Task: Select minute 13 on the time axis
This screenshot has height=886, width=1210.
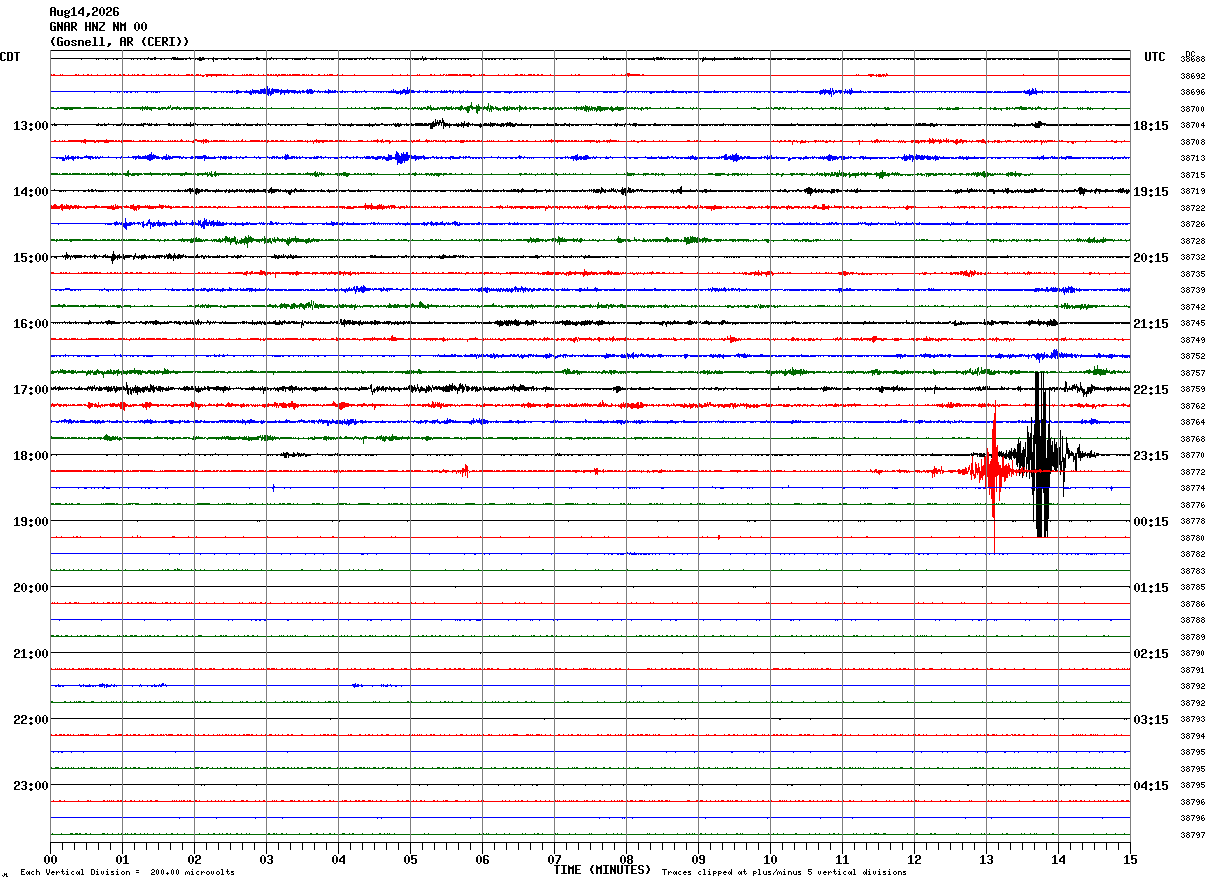Action: pyautogui.click(x=986, y=859)
